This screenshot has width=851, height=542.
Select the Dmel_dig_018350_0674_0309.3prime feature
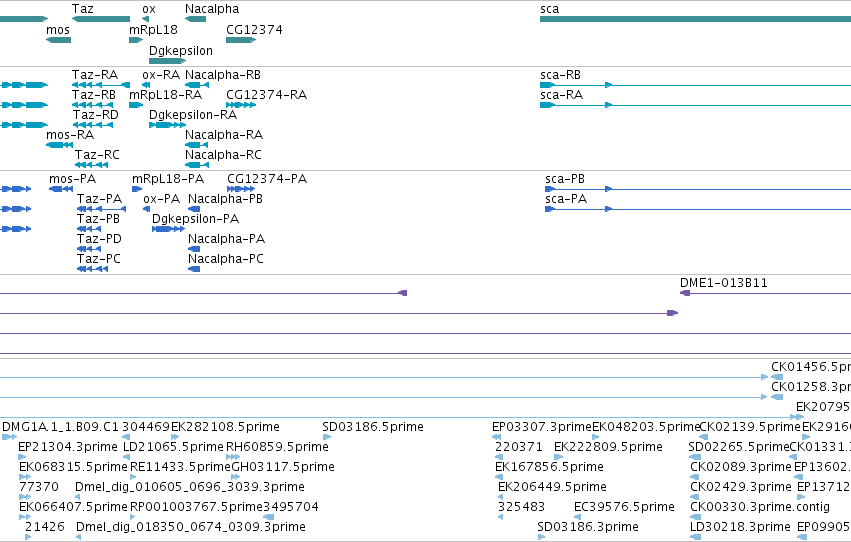[x=79, y=537]
